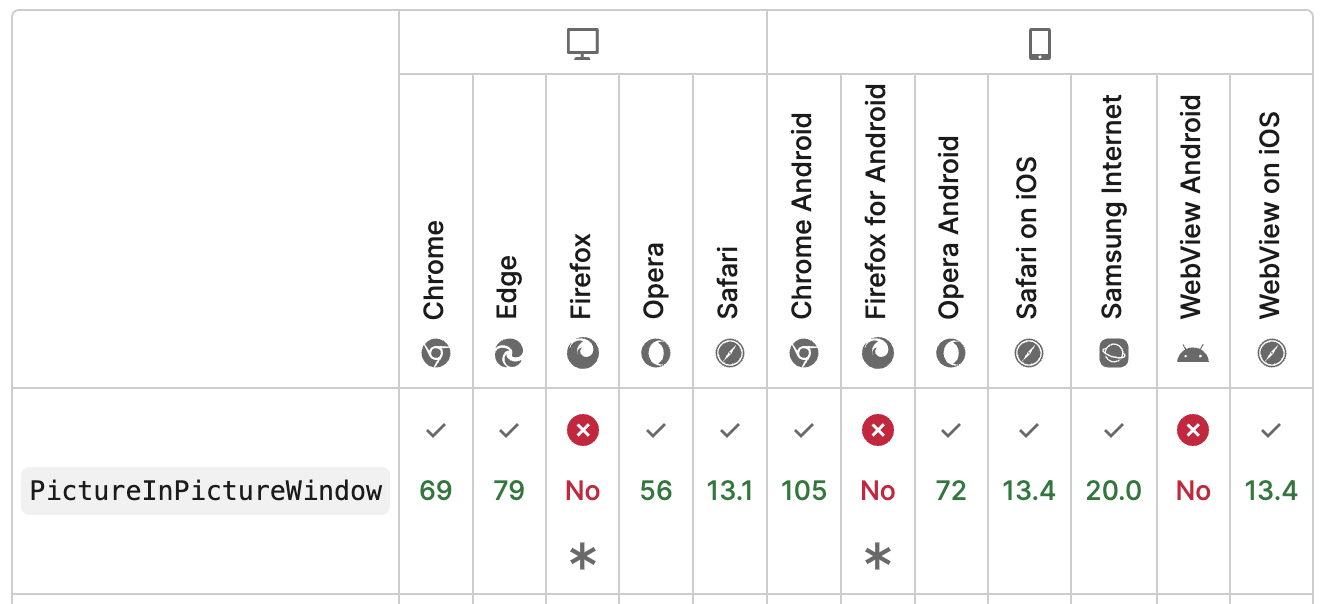Click the Firefox for Android logo

click(878, 353)
